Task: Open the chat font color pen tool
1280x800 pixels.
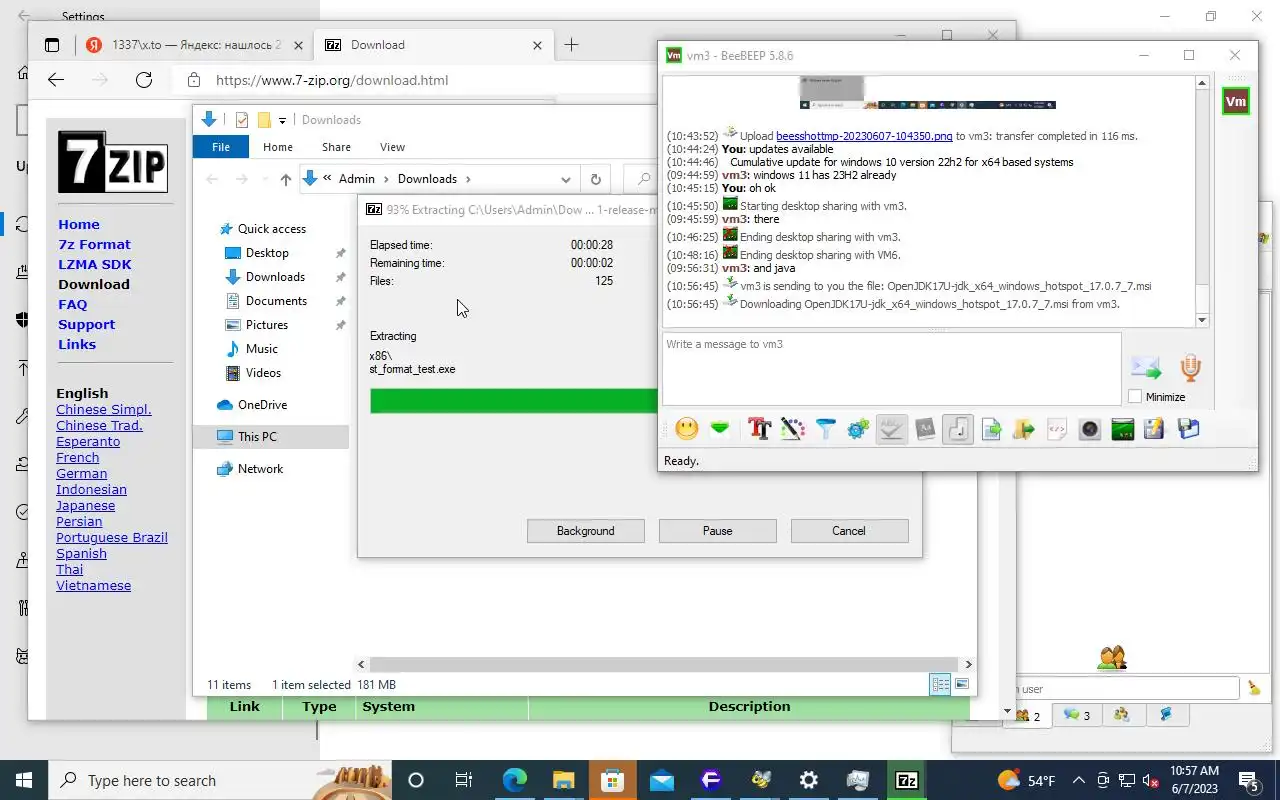Action: click(x=792, y=429)
